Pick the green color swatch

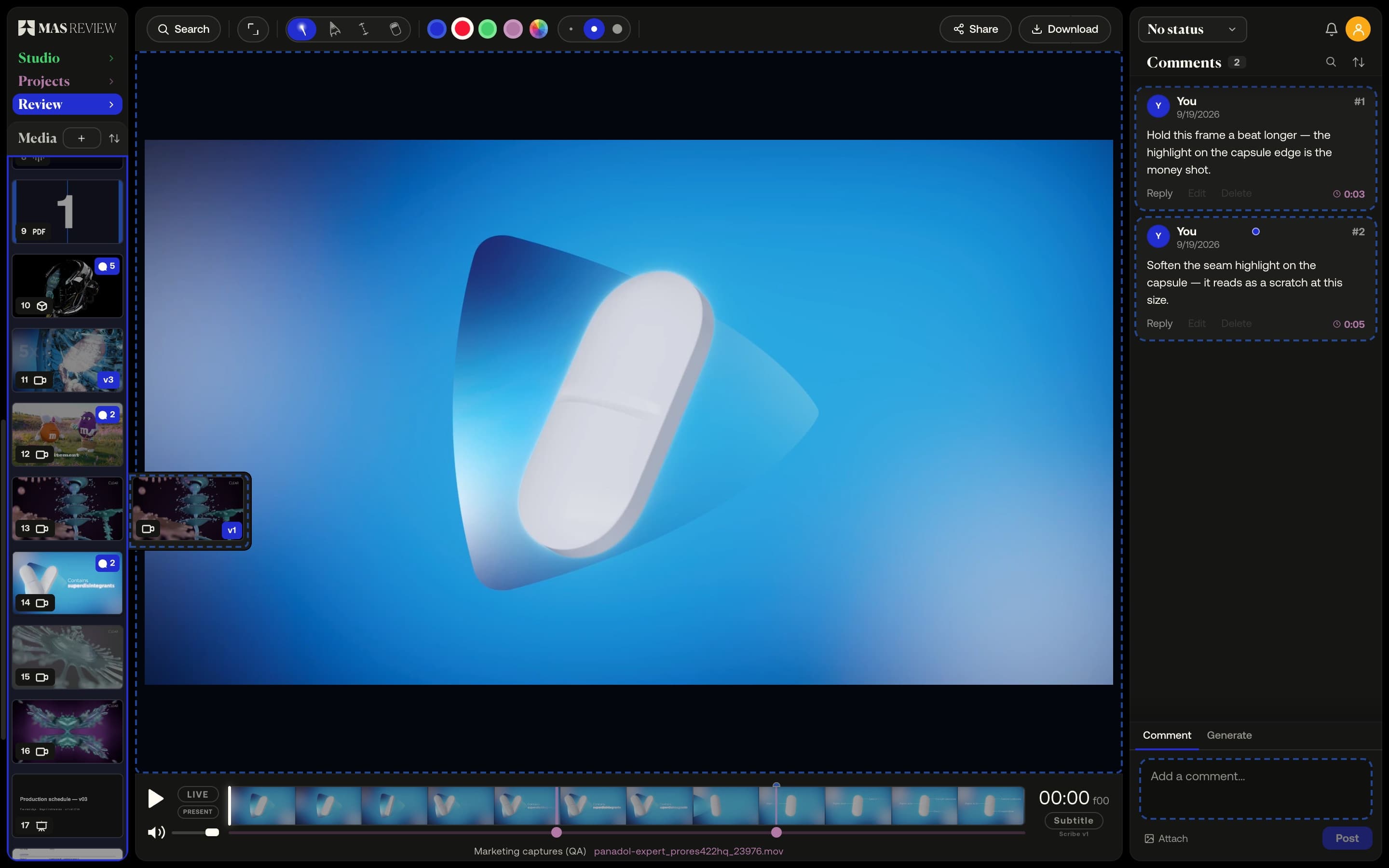[x=487, y=29]
